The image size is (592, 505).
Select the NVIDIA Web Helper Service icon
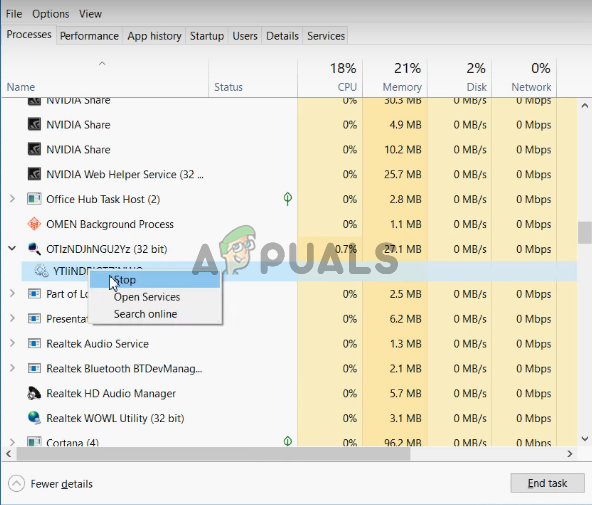pyautogui.click(x=34, y=174)
